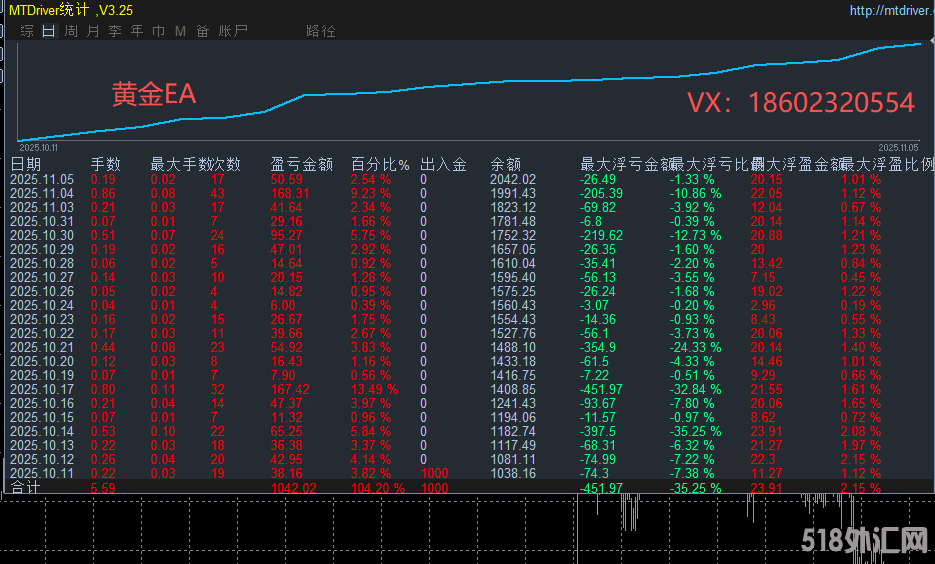Viewport: 935px width, 564px height.
Task: Open the http://mtdriver.com link
Action: pyautogui.click(x=889, y=10)
